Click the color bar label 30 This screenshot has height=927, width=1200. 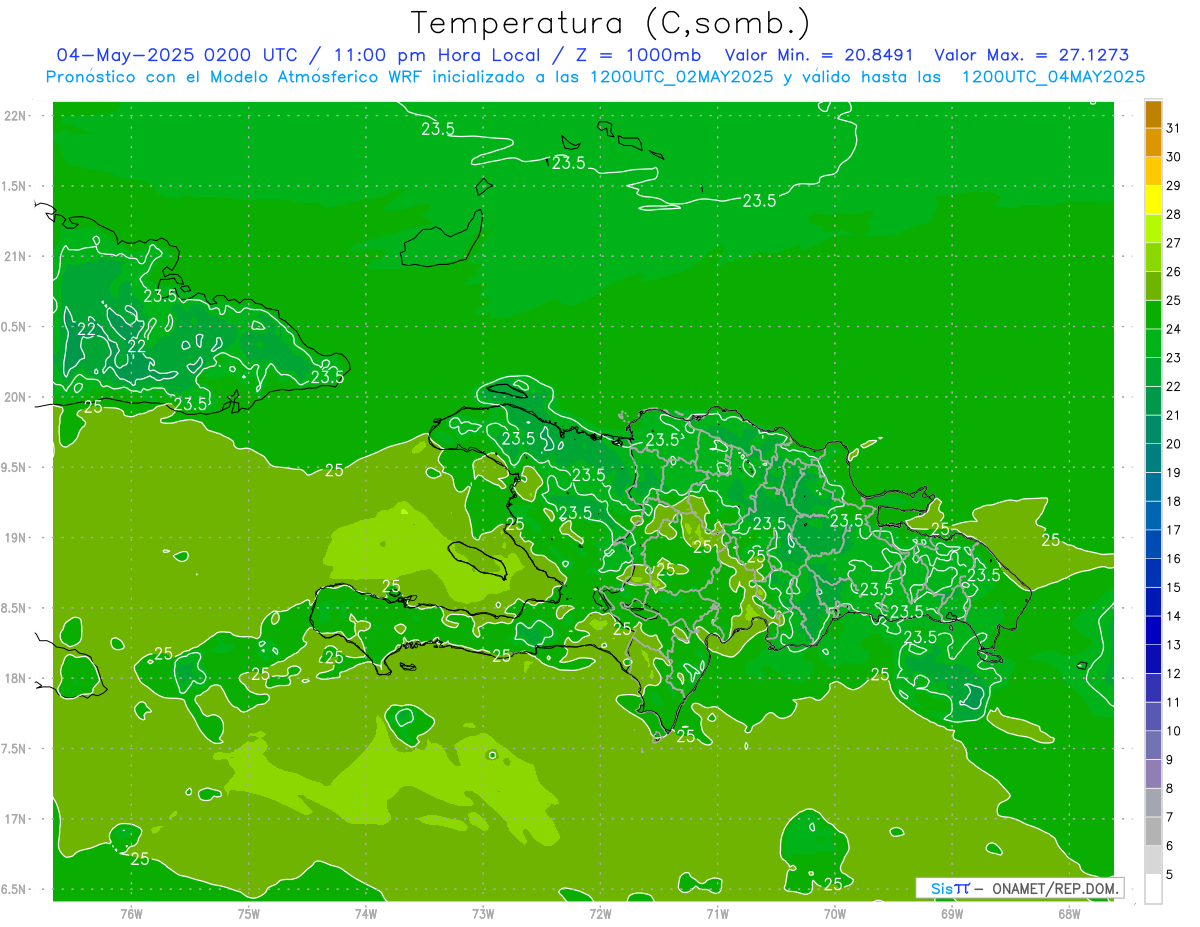coord(1174,157)
